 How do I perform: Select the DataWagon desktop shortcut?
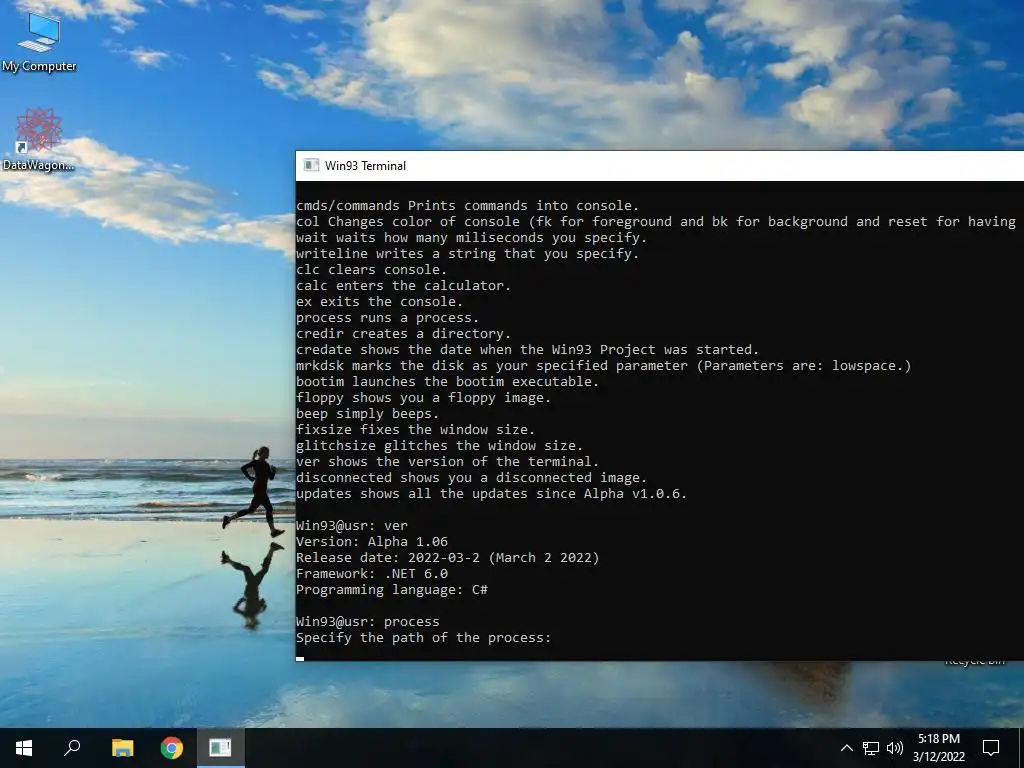pos(38,140)
